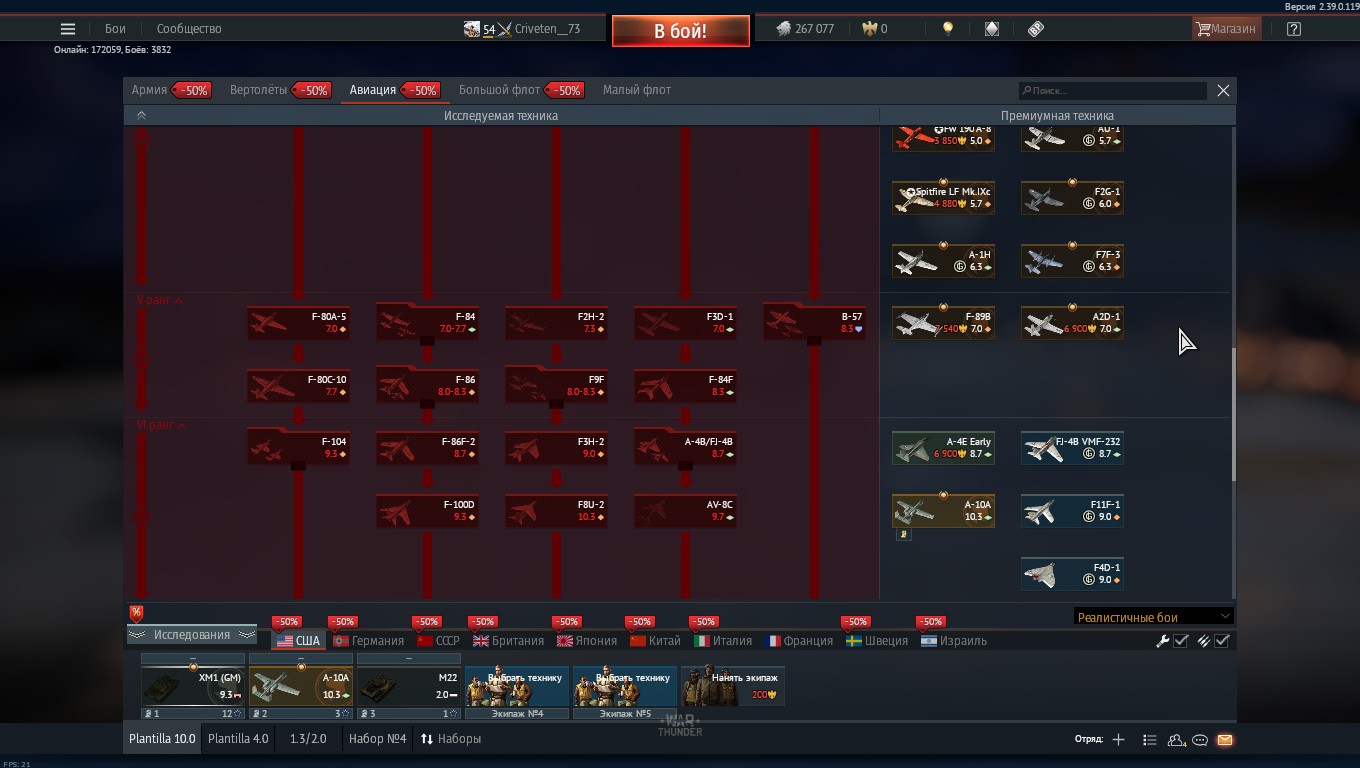This screenshot has width=1360, height=768.
Task: Select Швеция nation tab
Action: [x=877, y=641]
